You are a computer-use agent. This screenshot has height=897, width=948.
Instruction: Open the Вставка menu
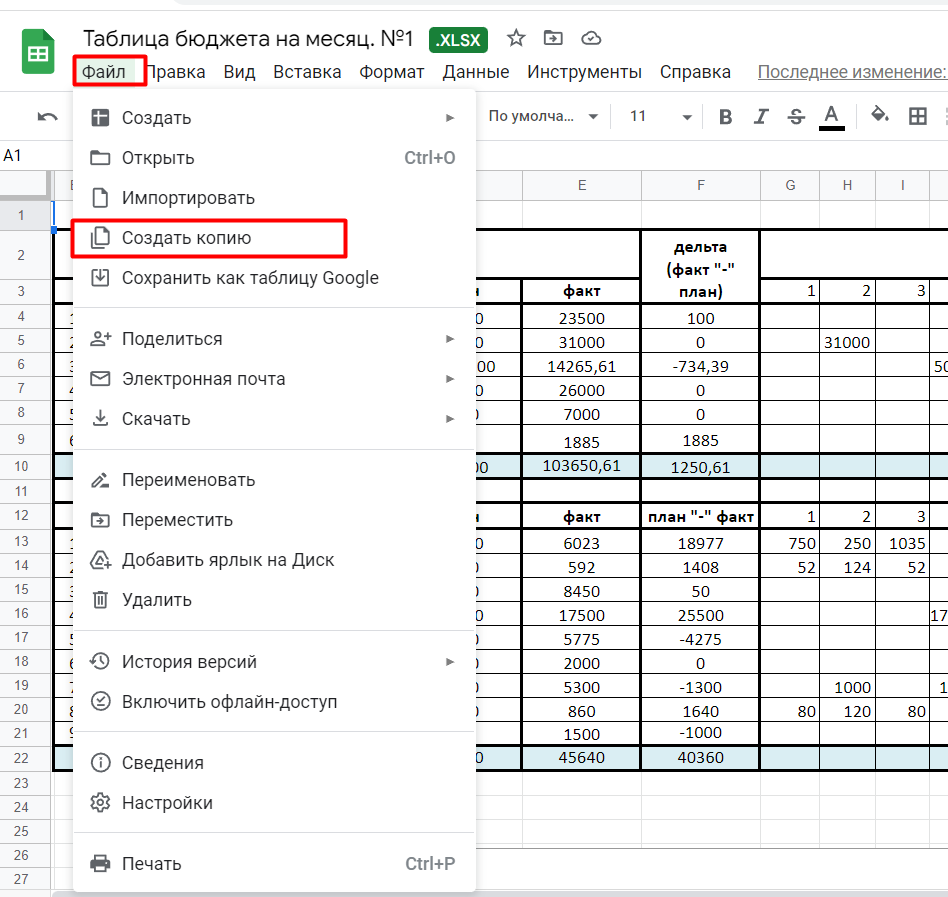(307, 72)
